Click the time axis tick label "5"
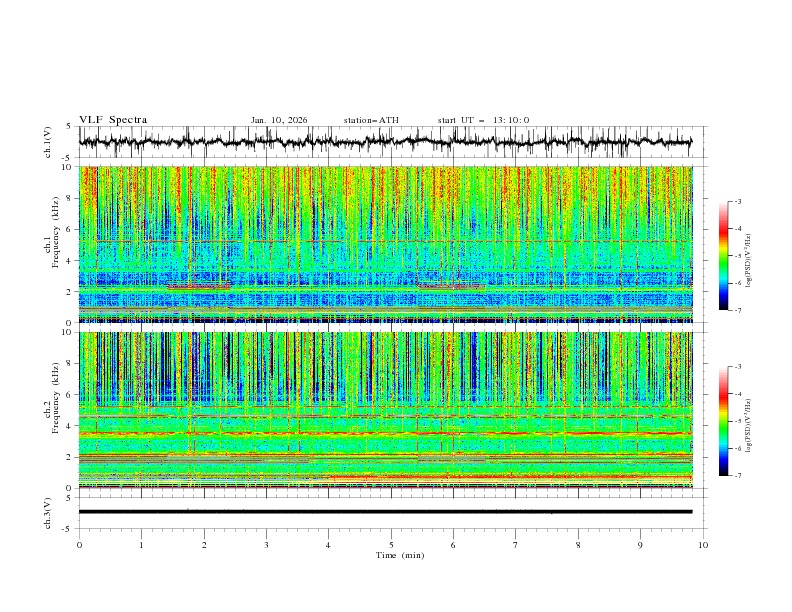Image resolution: width=792 pixels, height=612 pixels. point(391,545)
